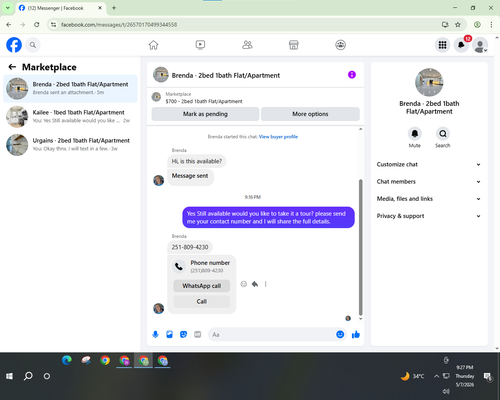The width and height of the screenshot is (500, 400).
Task: Open the apps grid menu
Action: click(x=442, y=45)
